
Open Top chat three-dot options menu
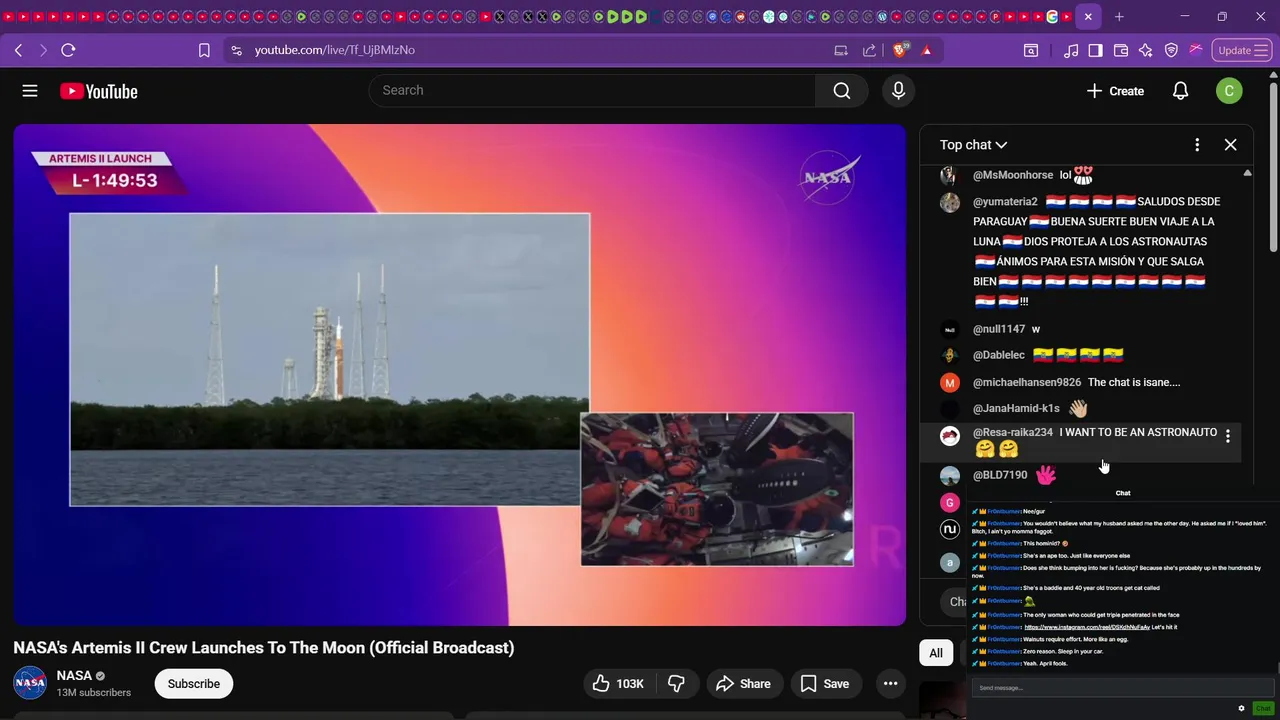click(1197, 145)
